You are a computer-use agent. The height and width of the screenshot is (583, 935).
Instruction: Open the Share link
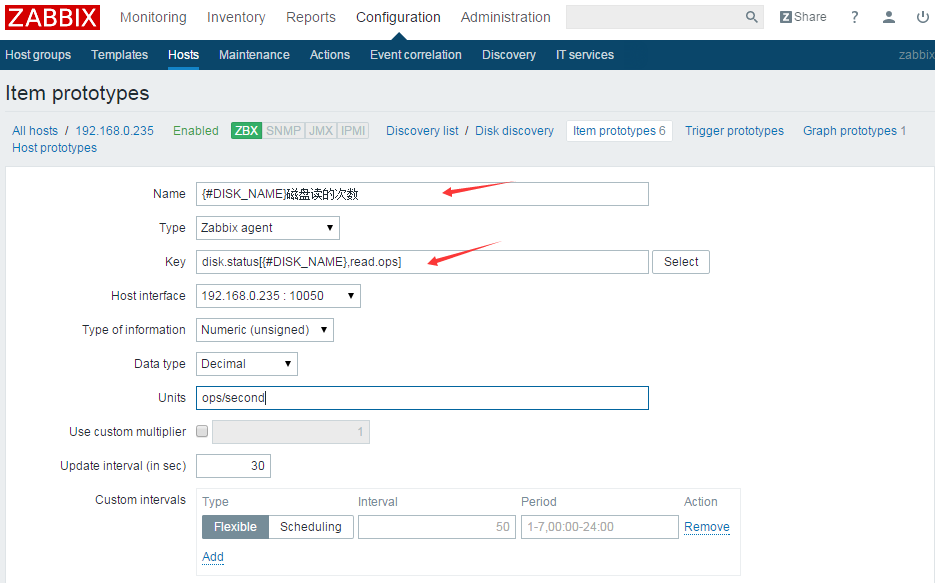point(803,17)
